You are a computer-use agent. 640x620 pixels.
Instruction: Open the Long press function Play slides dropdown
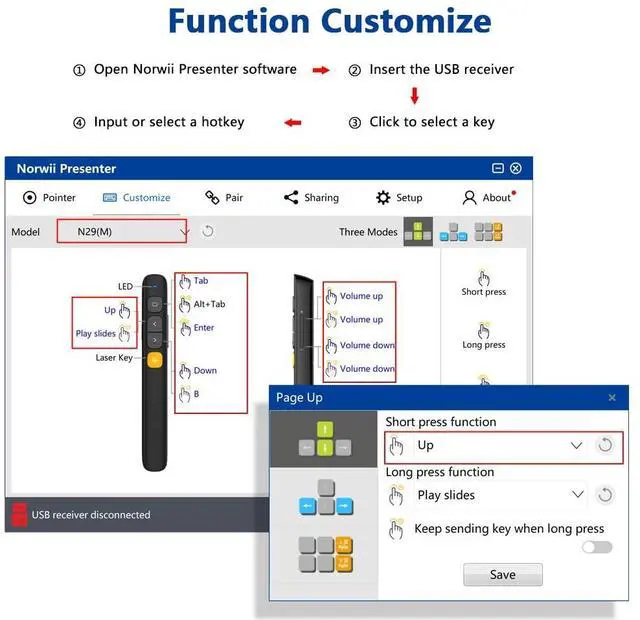pyautogui.click(x=499, y=495)
